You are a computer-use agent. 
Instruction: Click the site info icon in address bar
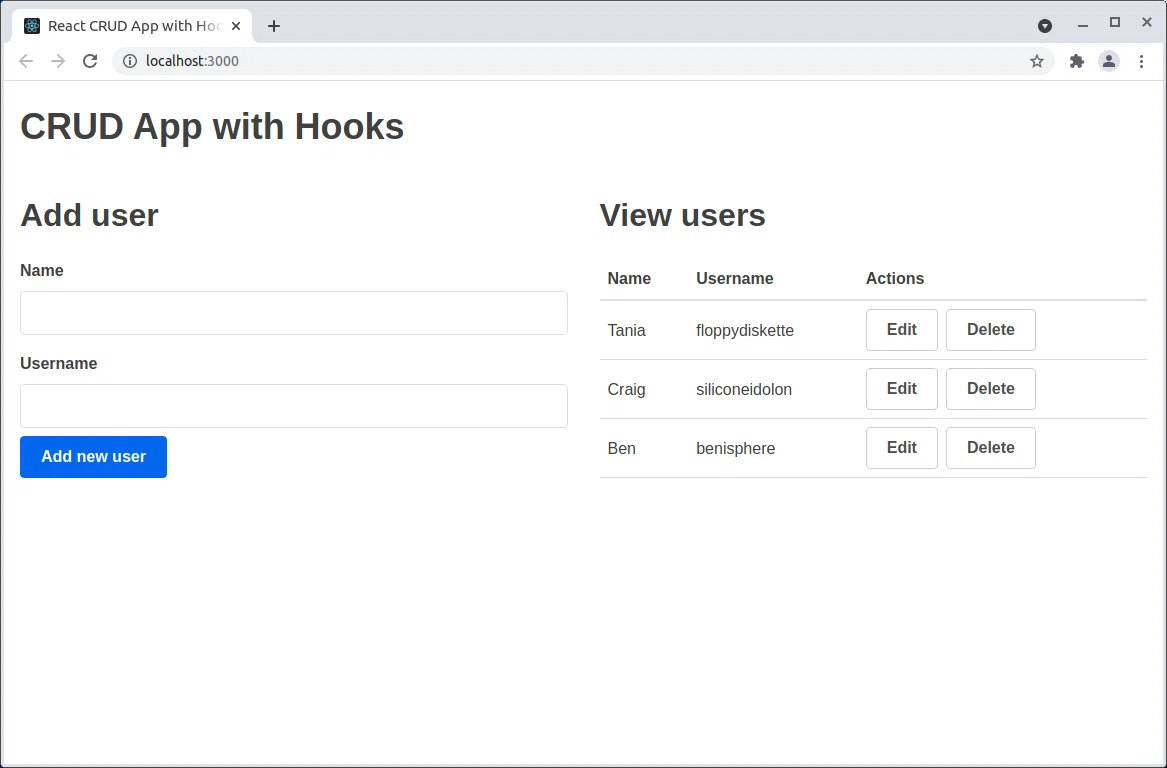[130, 61]
